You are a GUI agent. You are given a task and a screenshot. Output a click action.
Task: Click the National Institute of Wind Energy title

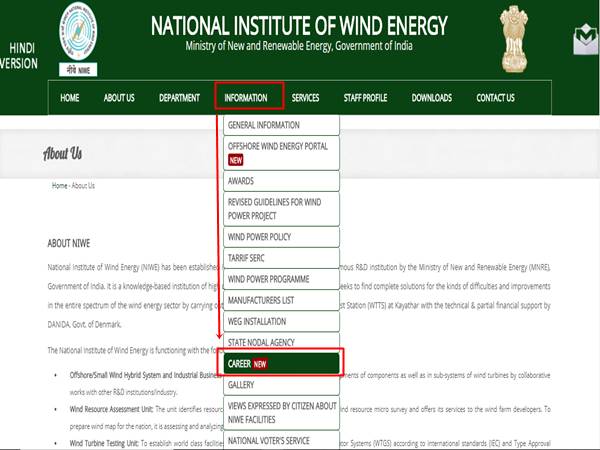coord(299,26)
